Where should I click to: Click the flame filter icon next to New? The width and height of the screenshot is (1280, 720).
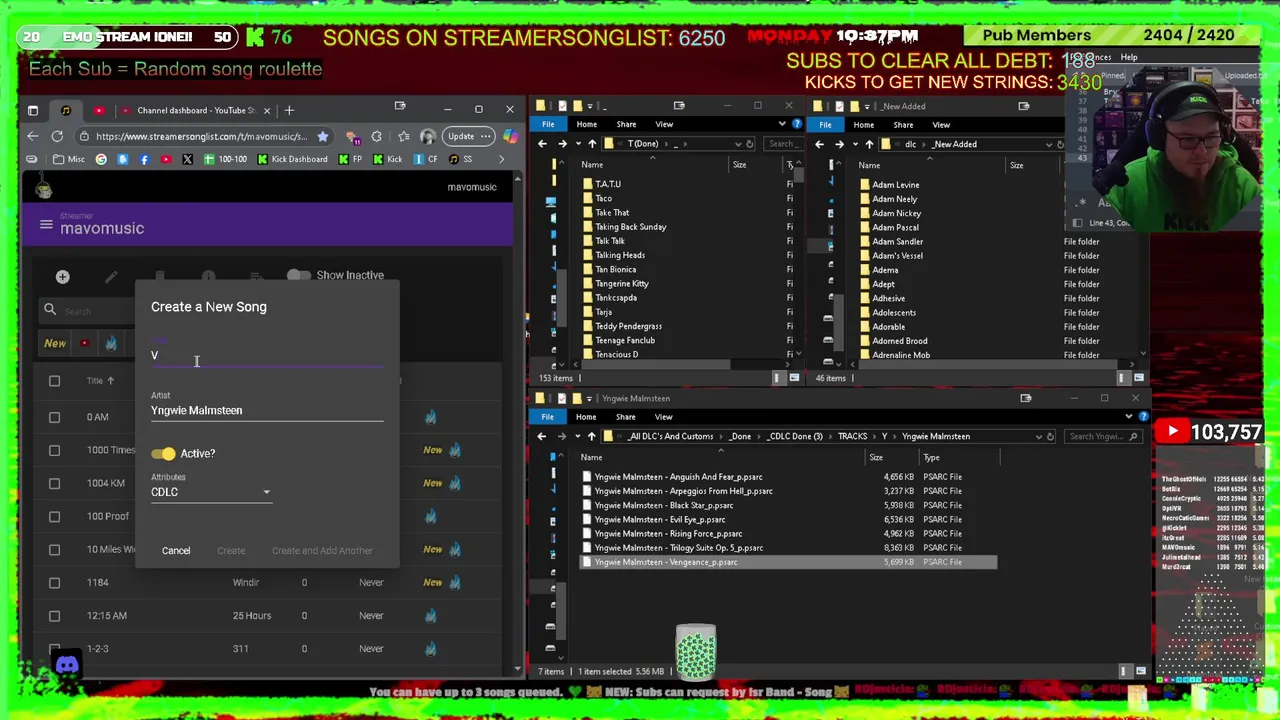111,343
